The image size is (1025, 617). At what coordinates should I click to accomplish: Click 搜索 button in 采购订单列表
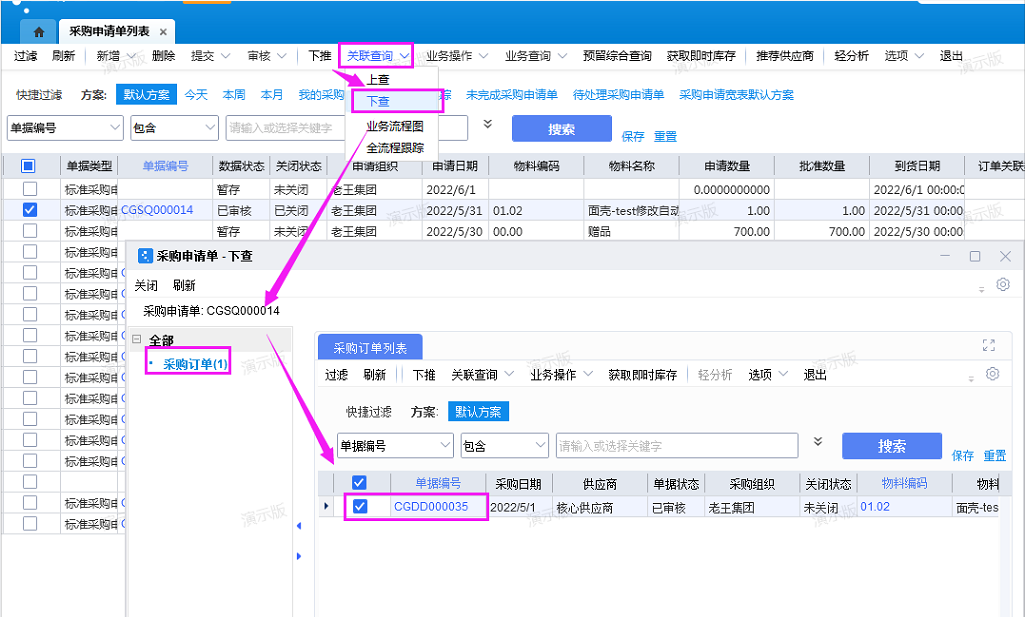[x=892, y=446]
